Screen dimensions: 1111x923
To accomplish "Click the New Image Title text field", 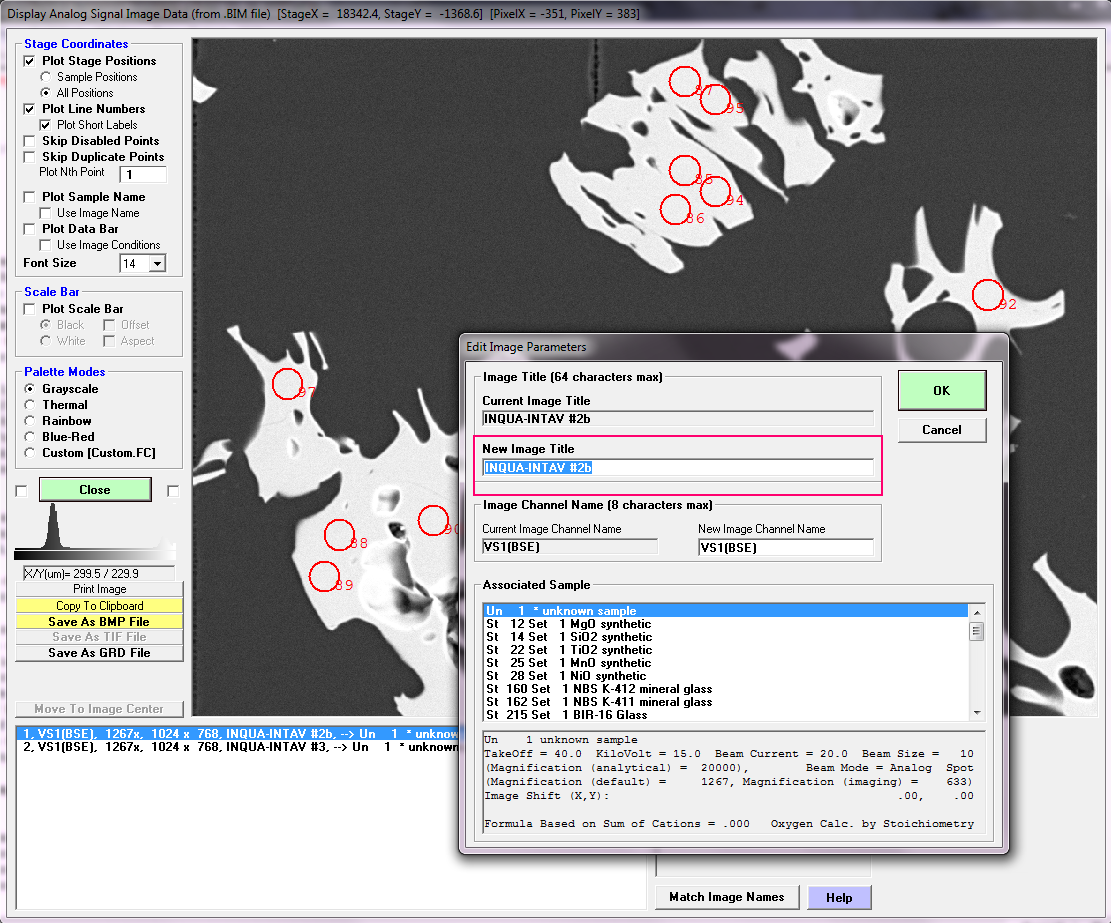I will point(677,467).
